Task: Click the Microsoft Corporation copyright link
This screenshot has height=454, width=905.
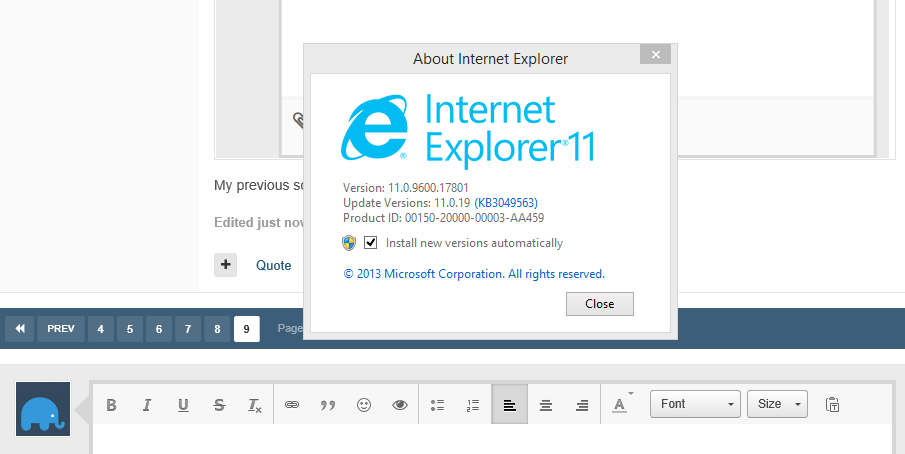Action: [x=474, y=274]
